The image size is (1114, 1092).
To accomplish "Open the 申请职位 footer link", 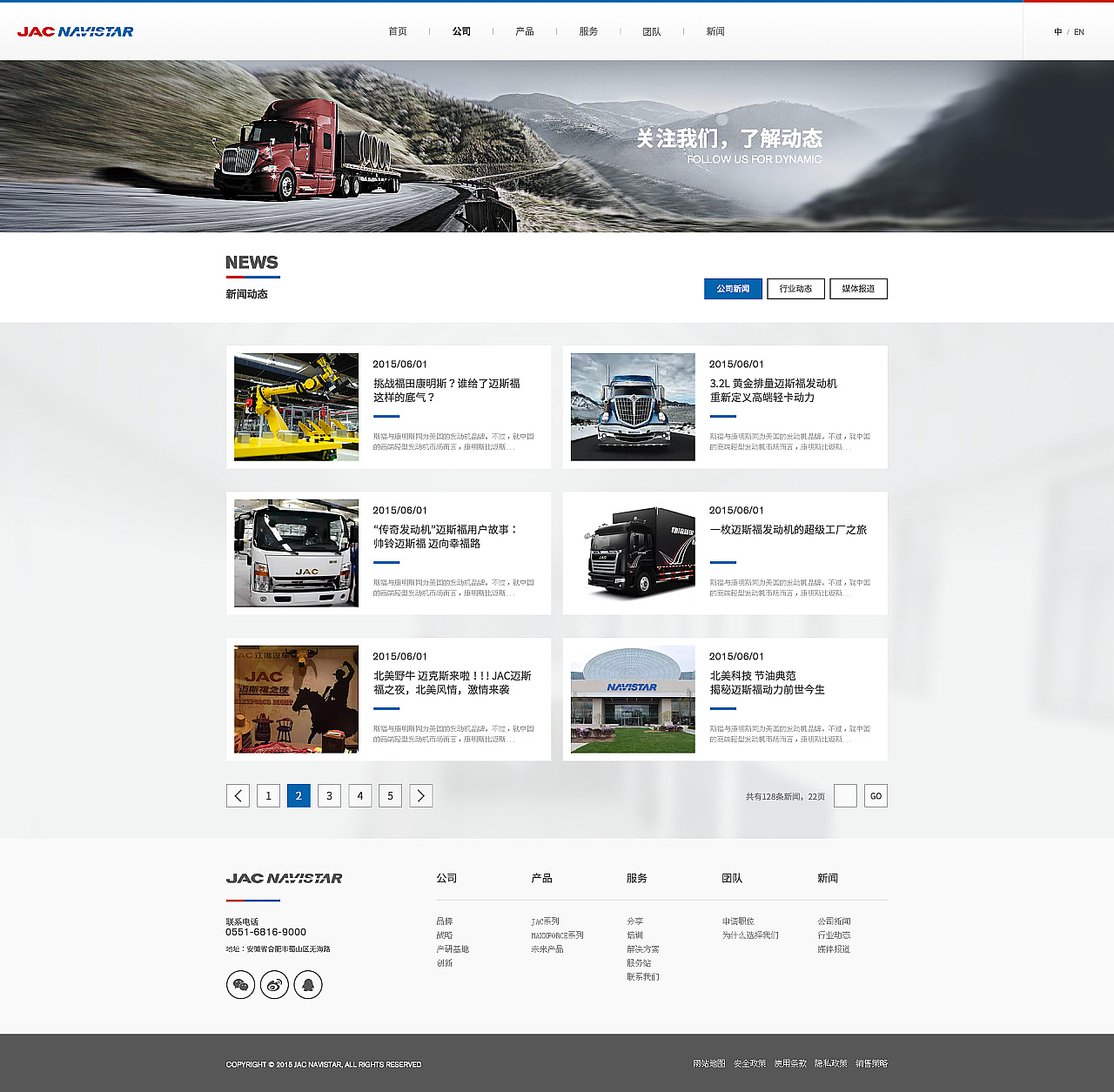I will point(738,921).
